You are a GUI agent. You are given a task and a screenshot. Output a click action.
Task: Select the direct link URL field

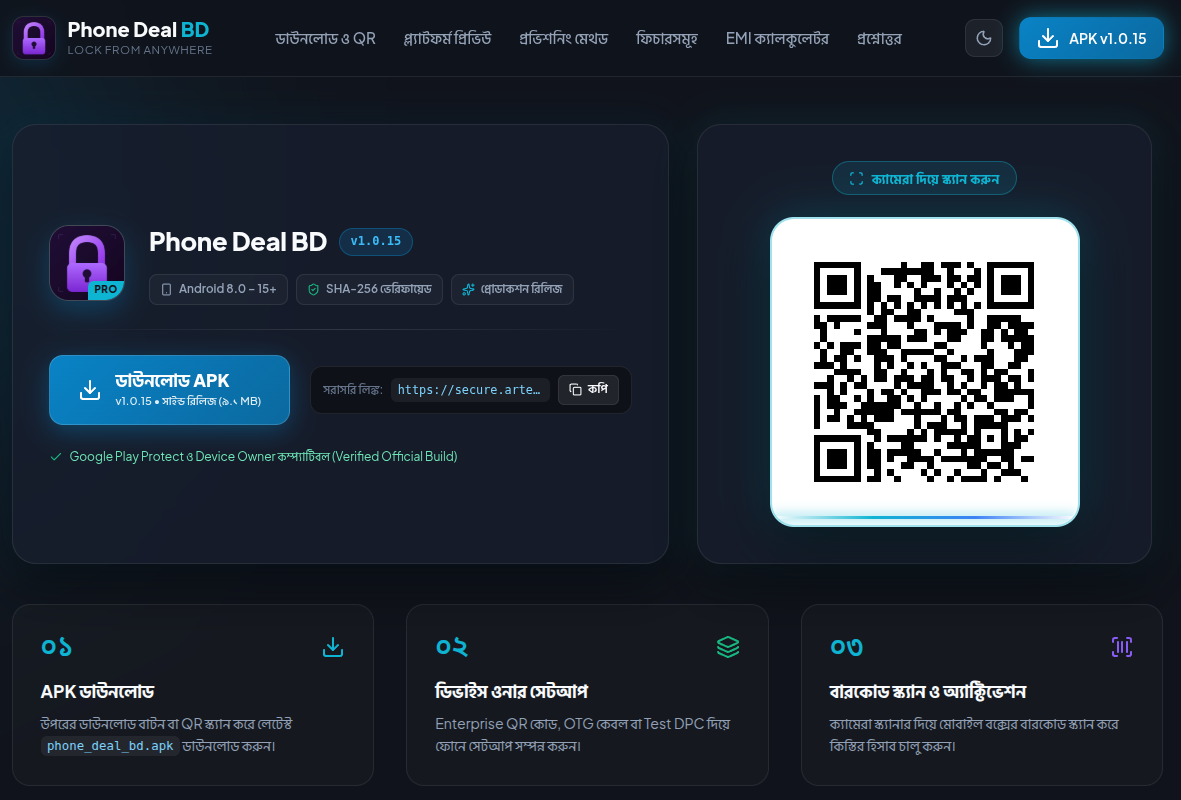[470, 389]
